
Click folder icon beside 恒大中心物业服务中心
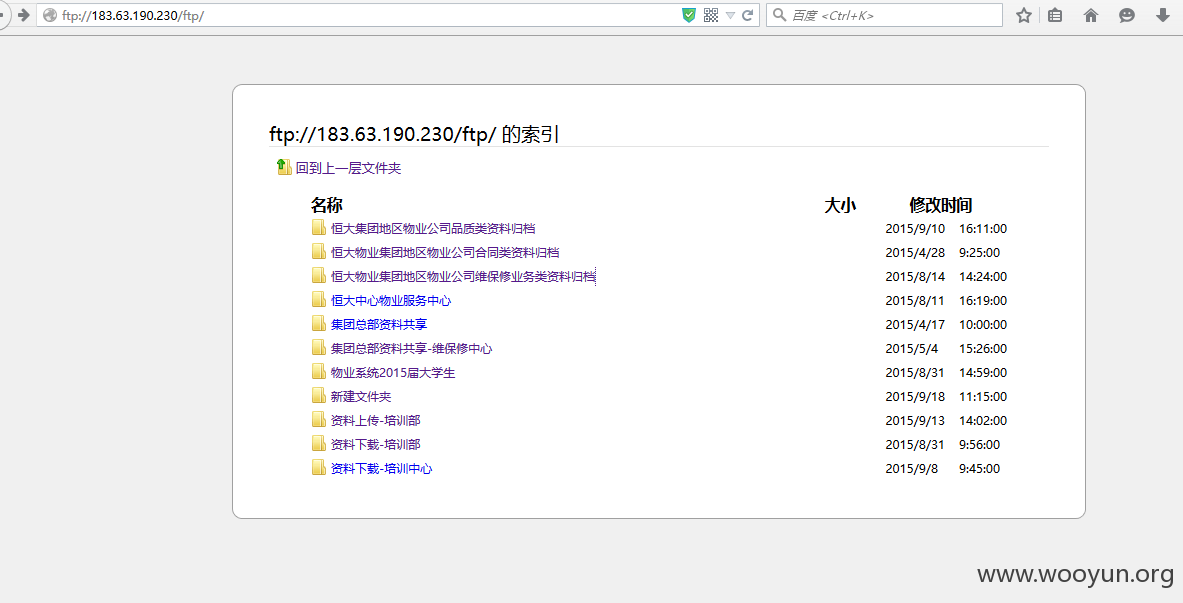319,300
